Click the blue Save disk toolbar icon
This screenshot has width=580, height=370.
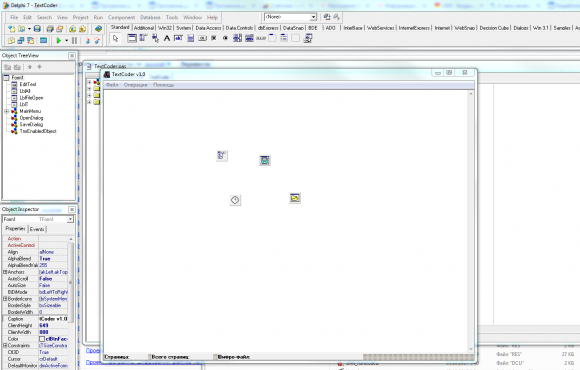[37, 28]
